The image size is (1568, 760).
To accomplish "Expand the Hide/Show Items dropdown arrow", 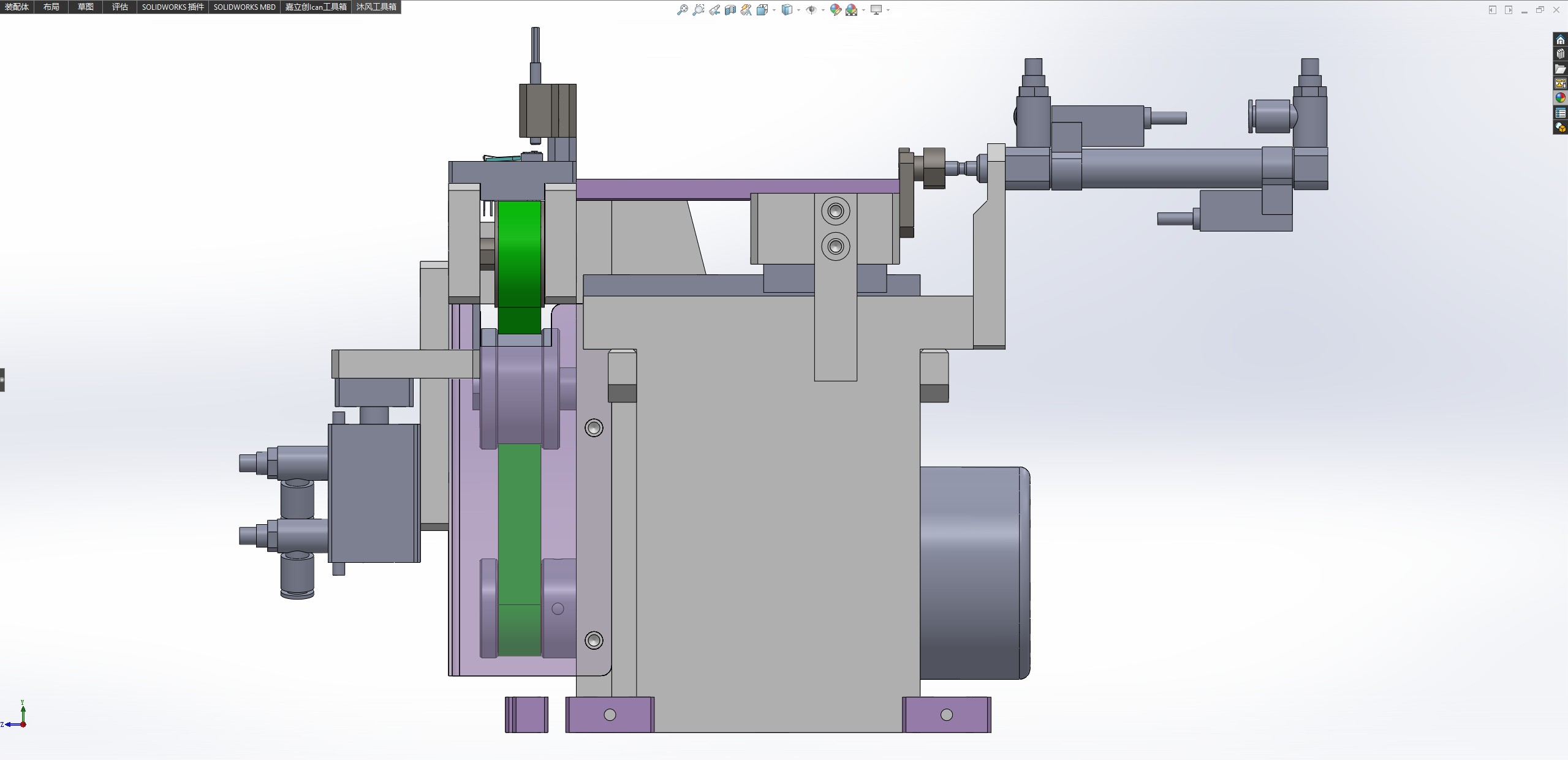I will click(822, 10).
